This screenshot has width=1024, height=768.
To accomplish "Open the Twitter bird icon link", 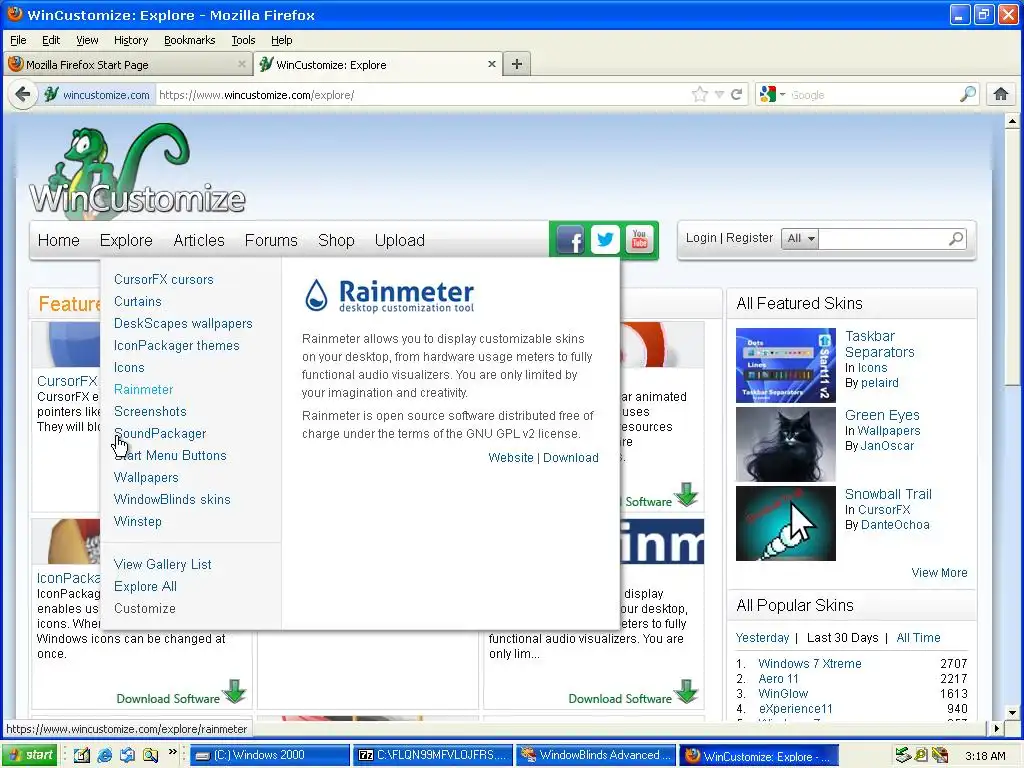I will click(x=605, y=240).
